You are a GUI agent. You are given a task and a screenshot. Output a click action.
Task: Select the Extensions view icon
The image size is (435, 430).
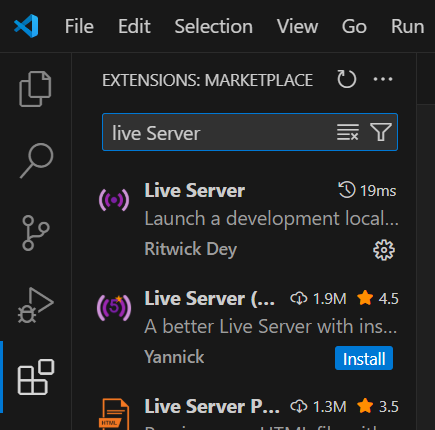tap(36, 377)
